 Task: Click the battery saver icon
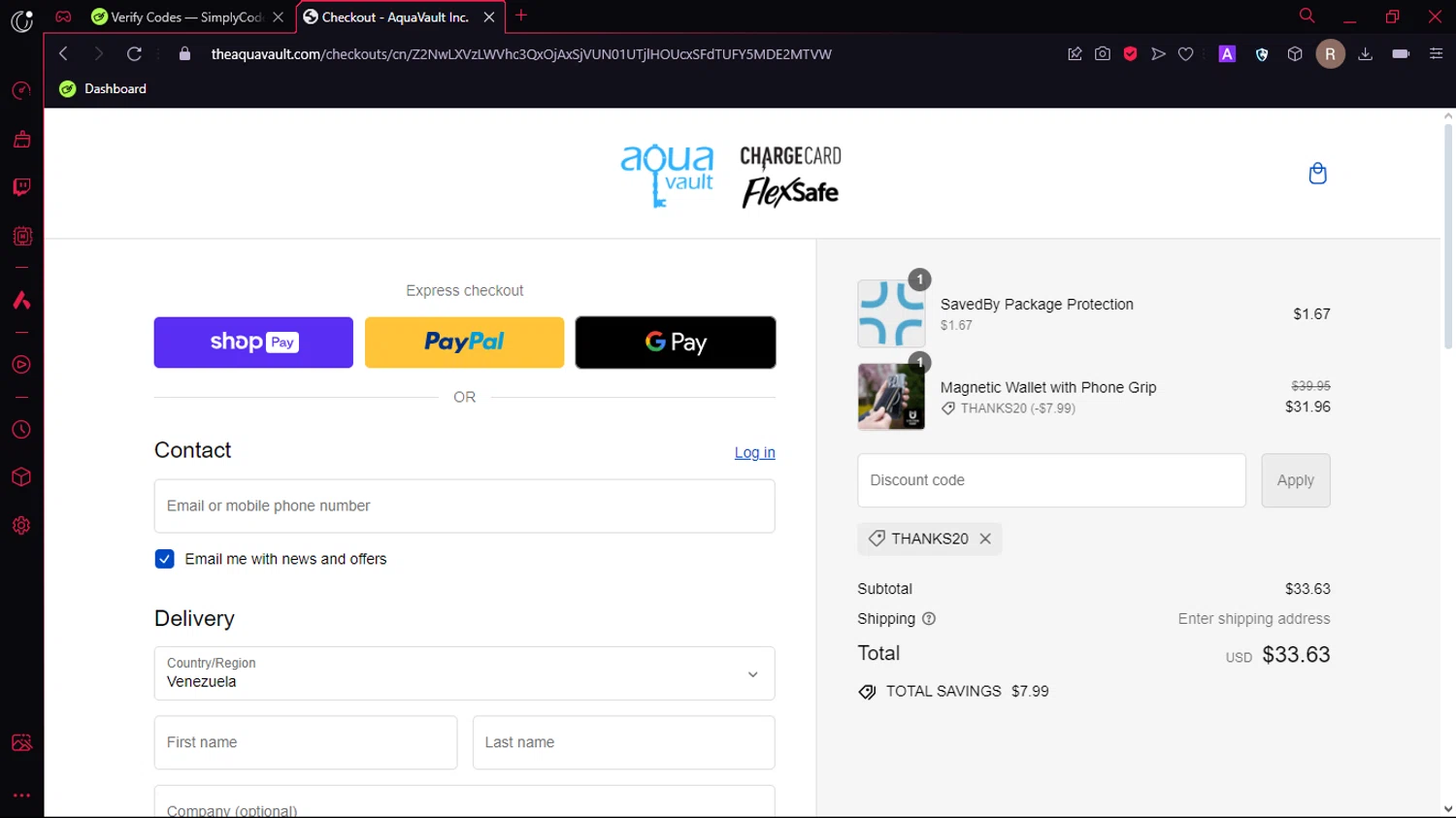coord(1401,54)
